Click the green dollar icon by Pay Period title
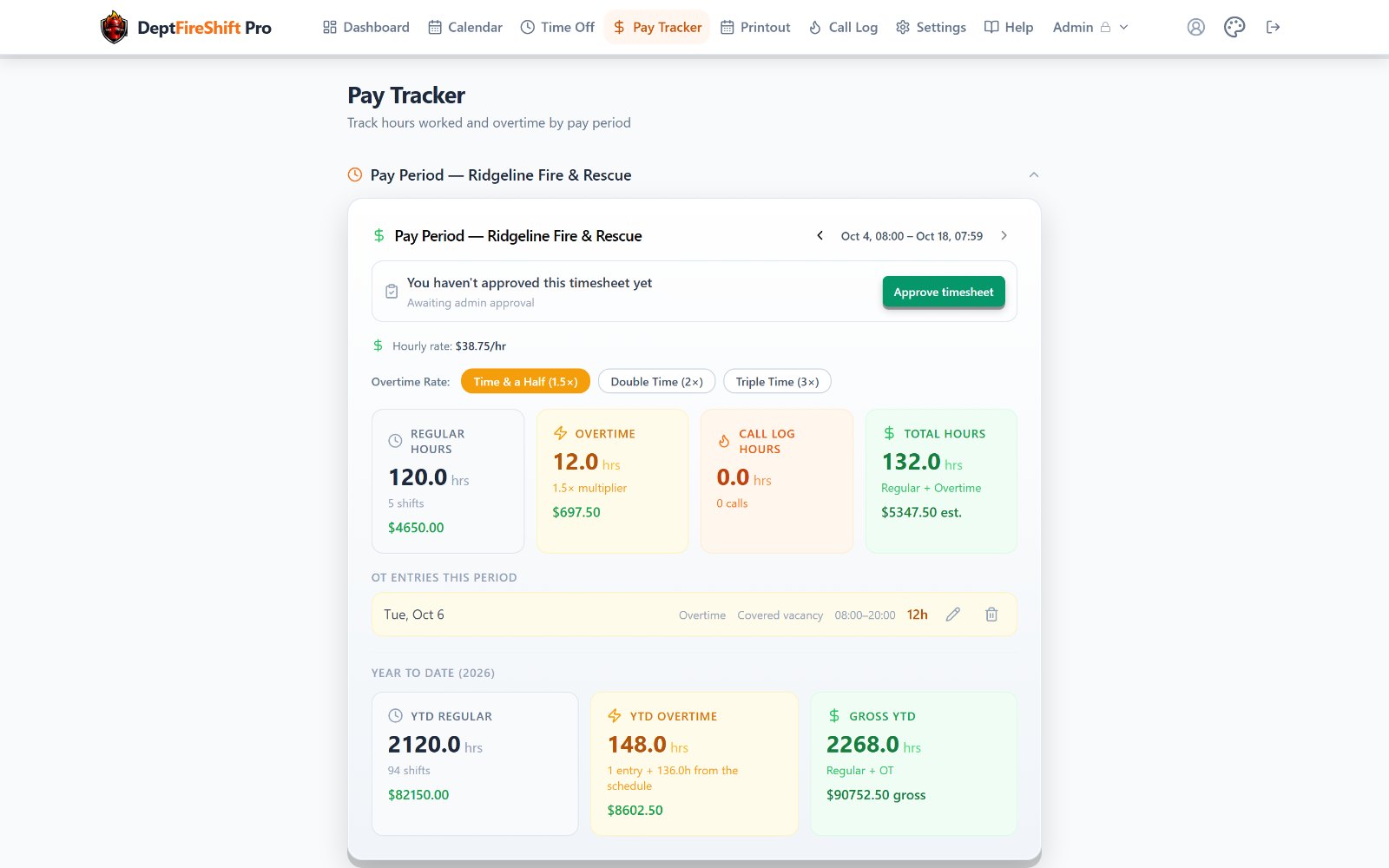The height and width of the screenshot is (868, 1389). coord(379,235)
